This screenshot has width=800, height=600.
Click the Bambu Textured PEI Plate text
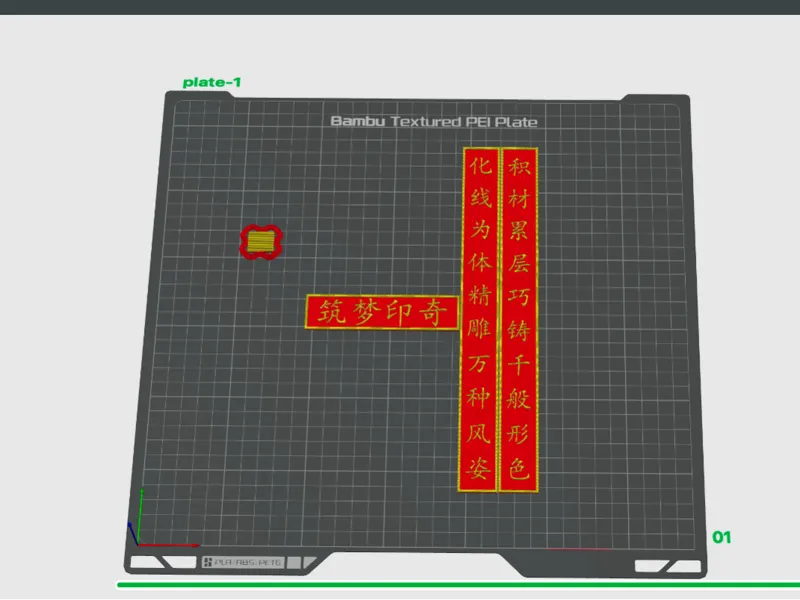(434, 121)
